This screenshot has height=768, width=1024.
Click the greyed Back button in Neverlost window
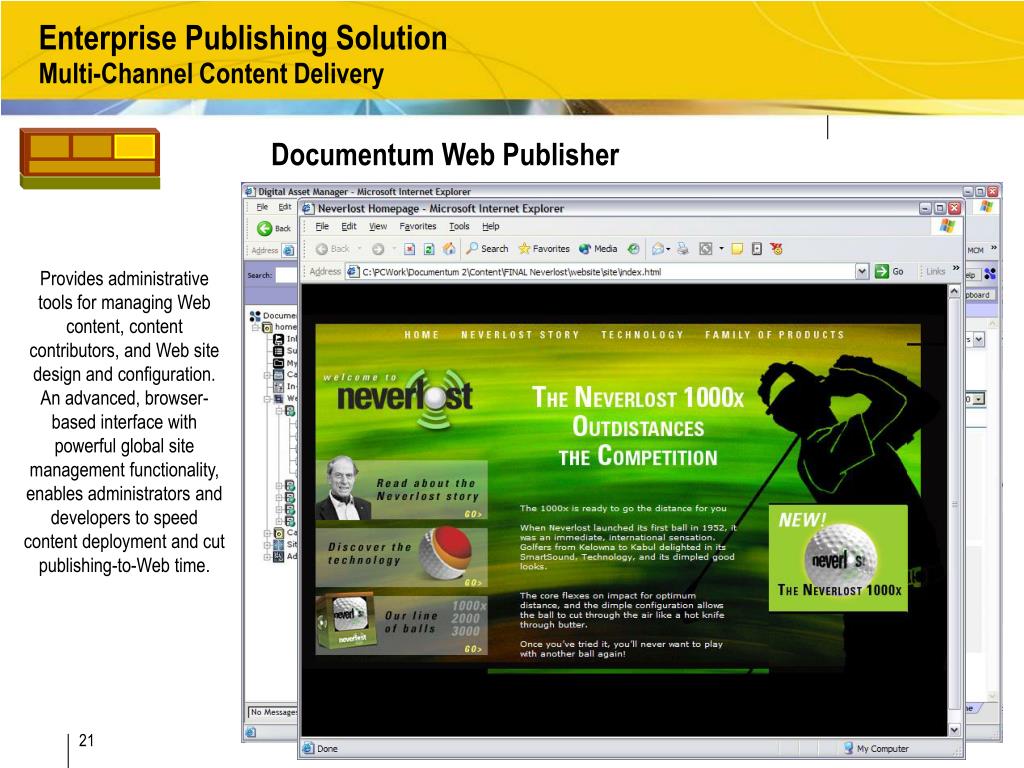[332, 249]
